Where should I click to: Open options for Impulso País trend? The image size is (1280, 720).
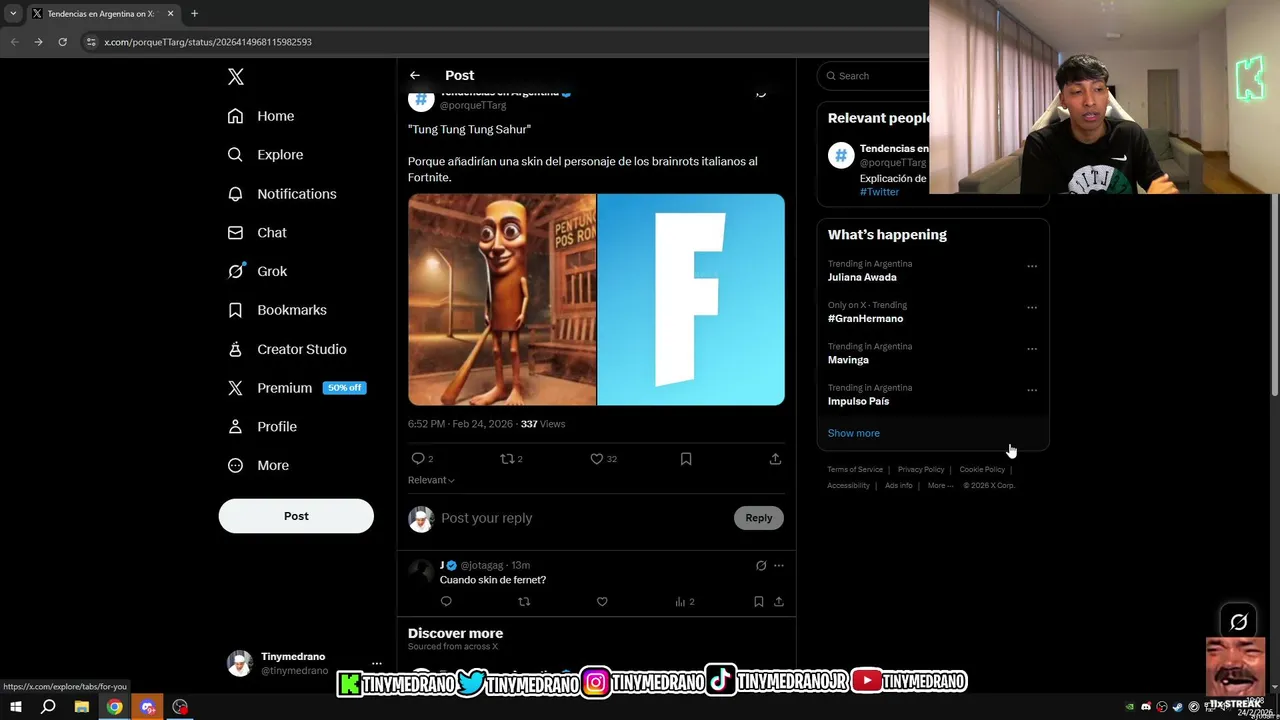pos(1032,390)
